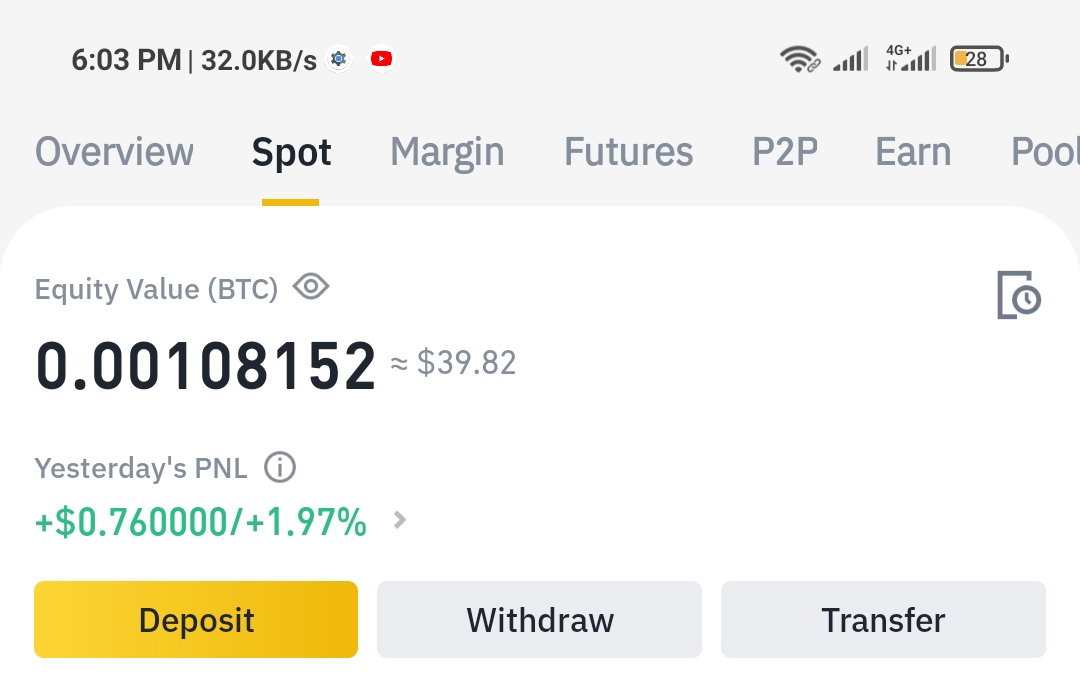The width and height of the screenshot is (1080, 696).
Task: Open the P2P tab
Action: pos(785,152)
